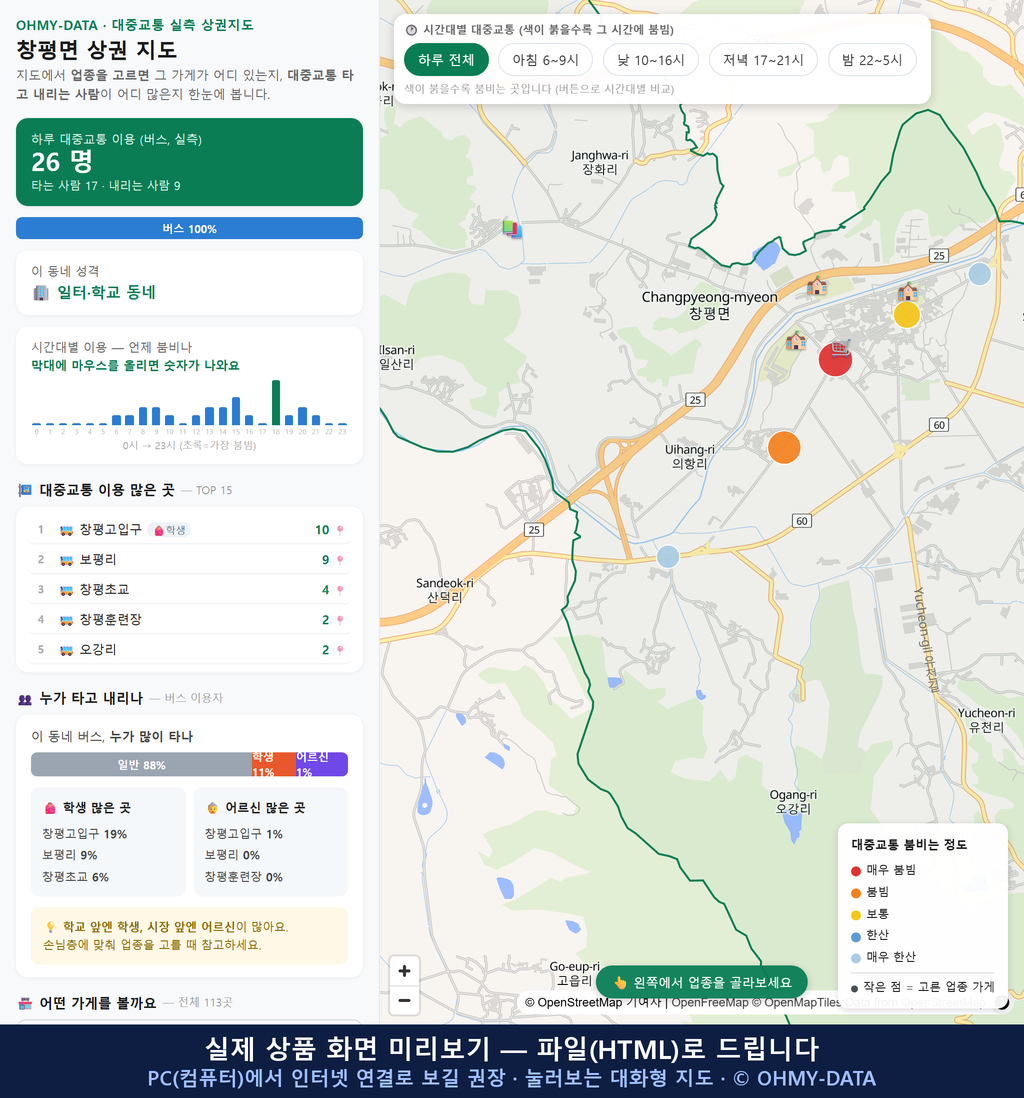Click the pale blue marker on road near Sandeok-ri
This screenshot has height=1098, width=1024.
click(668, 557)
